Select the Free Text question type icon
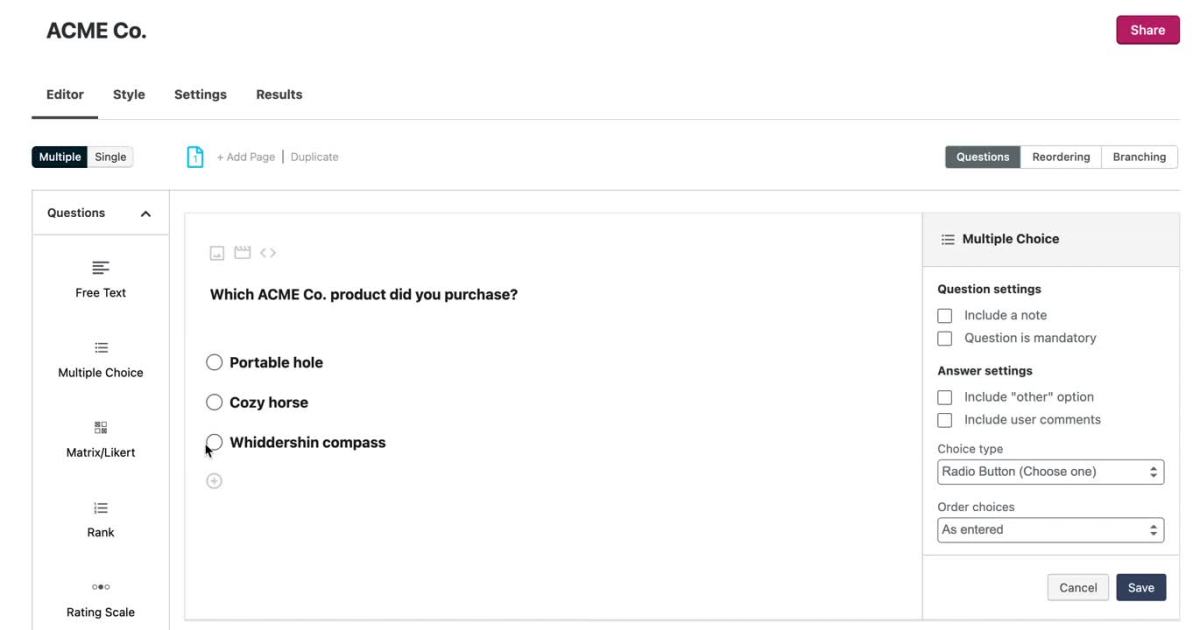This screenshot has width=1200, height=630. coord(100,268)
